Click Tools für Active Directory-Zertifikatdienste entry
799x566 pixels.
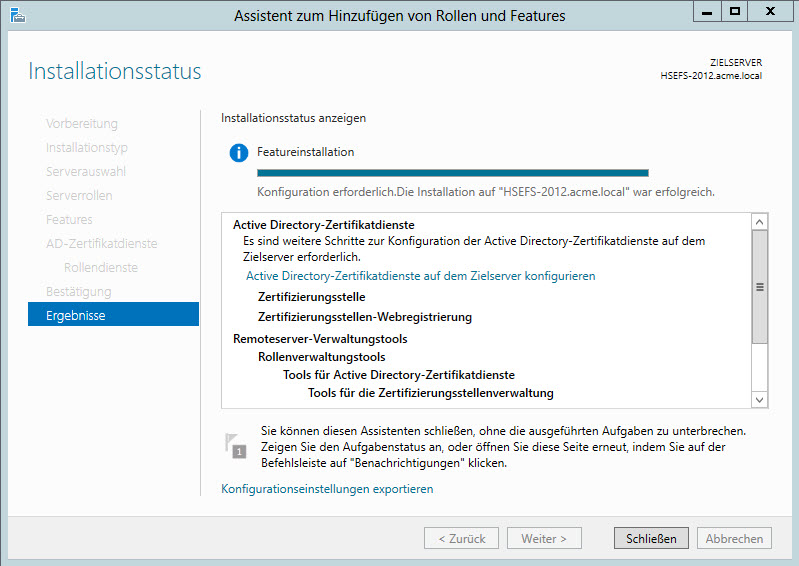(x=399, y=375)
